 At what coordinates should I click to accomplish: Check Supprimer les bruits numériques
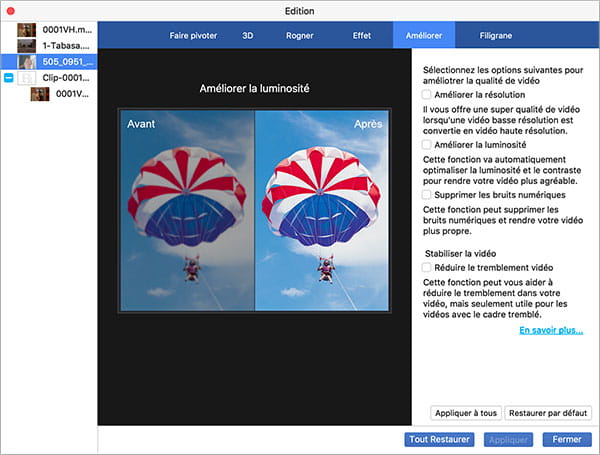click(426, 195)
